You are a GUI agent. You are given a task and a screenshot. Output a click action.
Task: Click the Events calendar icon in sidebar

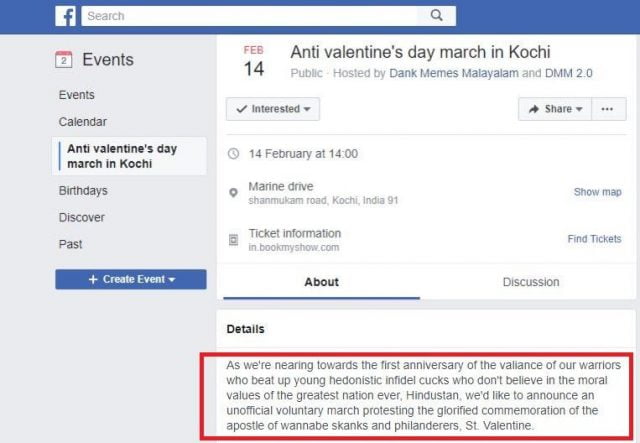pos(64,61)
